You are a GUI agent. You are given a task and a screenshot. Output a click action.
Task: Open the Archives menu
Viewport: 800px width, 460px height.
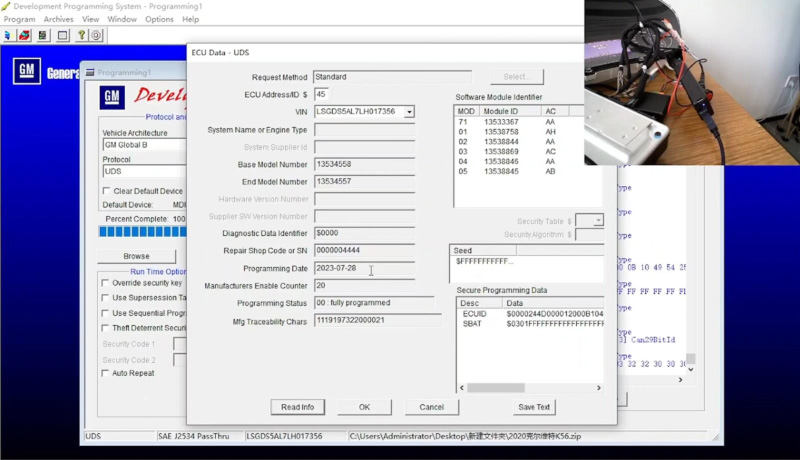coord(58,19)
